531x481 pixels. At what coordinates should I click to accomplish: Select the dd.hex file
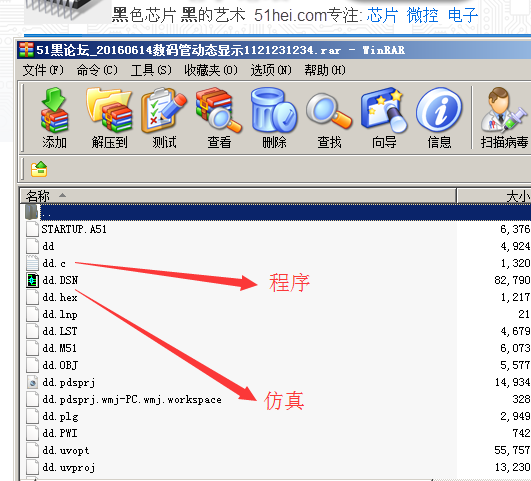(60, 297)
